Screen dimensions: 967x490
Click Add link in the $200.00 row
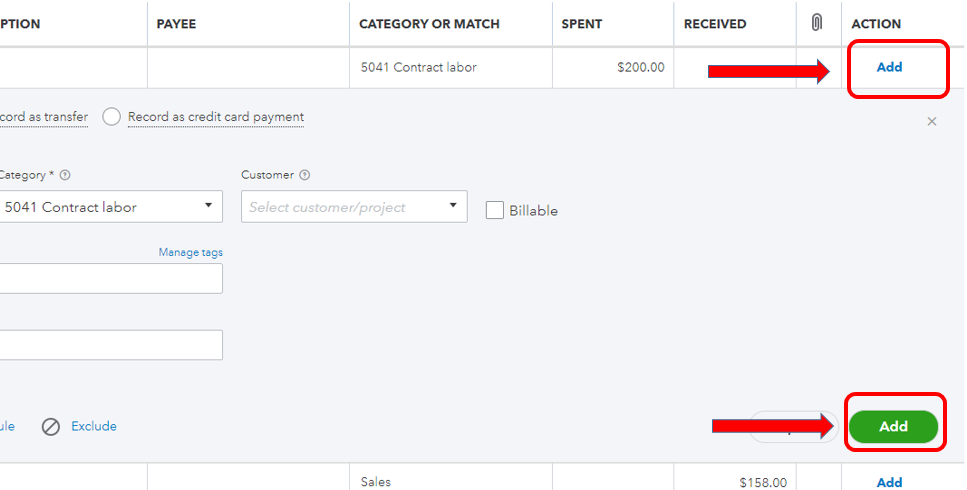click(x=889, y=67)
